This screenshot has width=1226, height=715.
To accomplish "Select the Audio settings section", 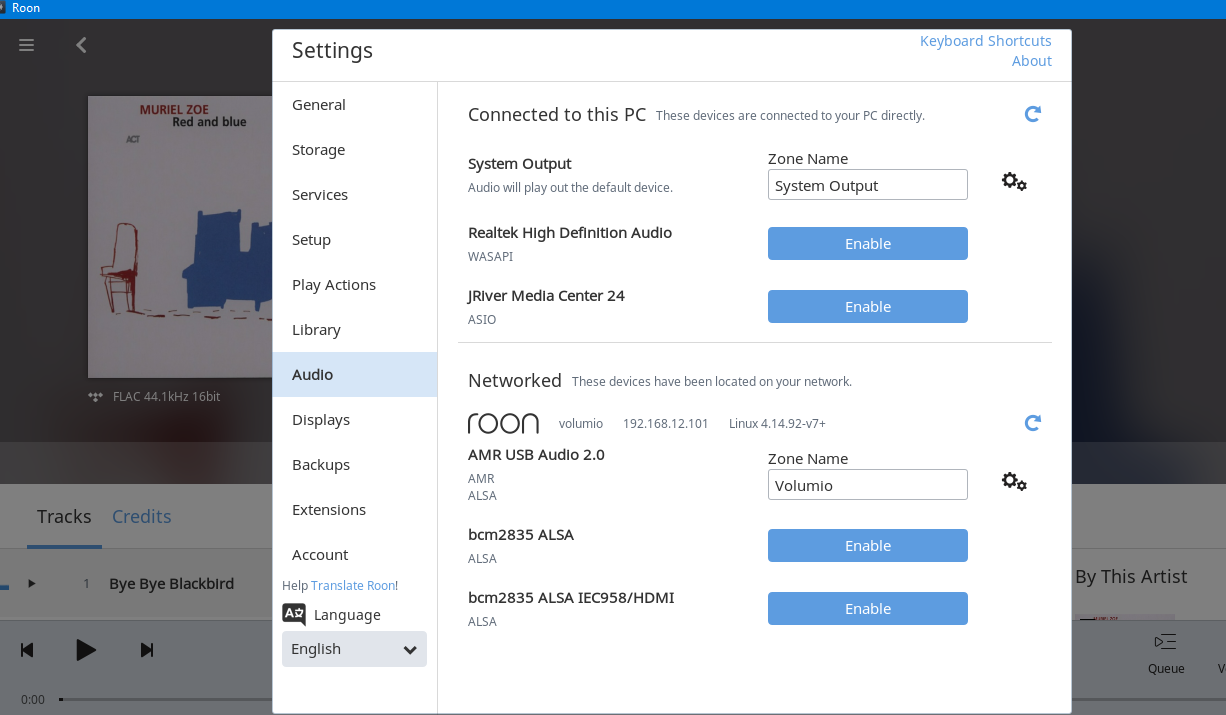I will (354, 375).
